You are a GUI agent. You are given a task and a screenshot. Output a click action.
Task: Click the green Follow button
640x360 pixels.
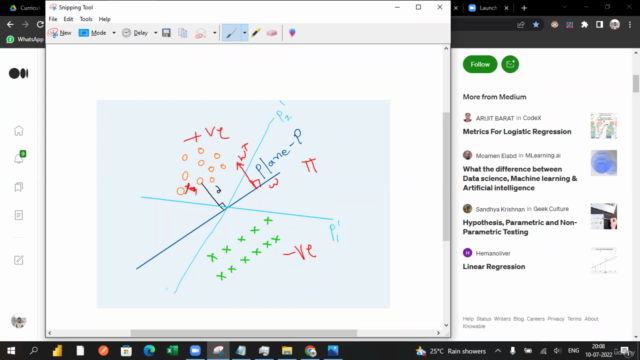pyautogui.click(x=480, y=64)
